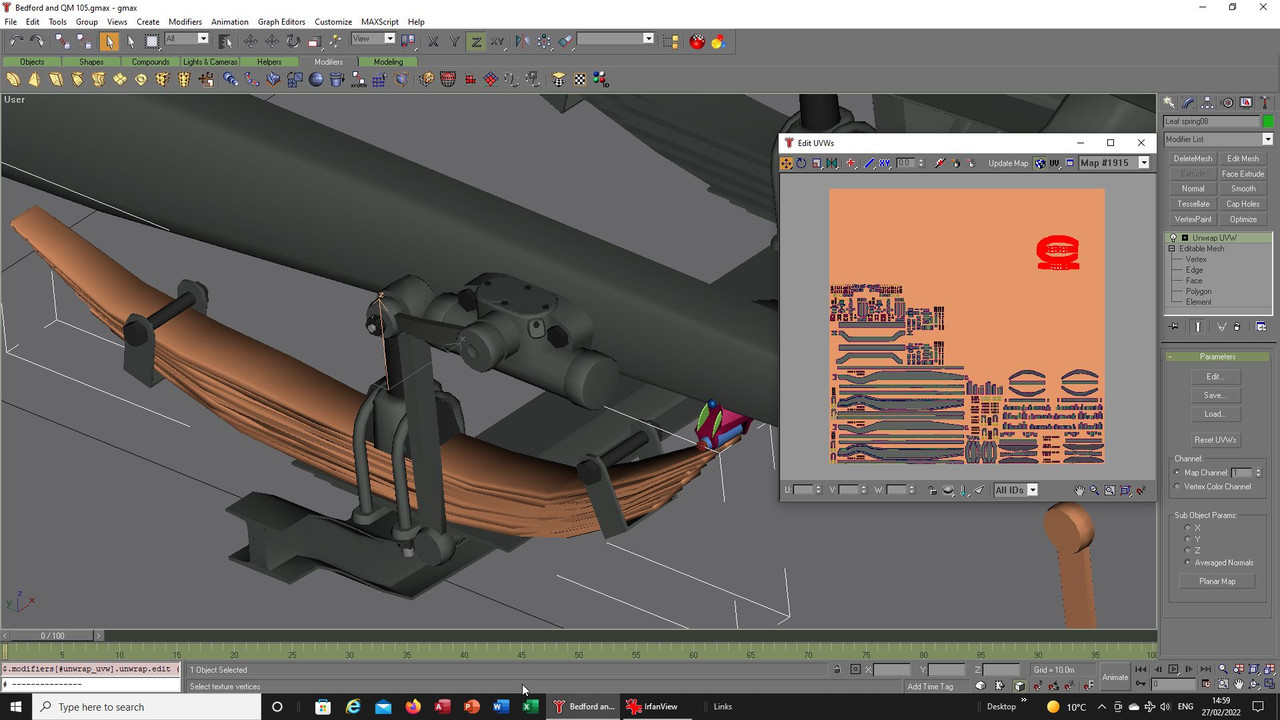1280x720 pixels.
Task: Click the object color swatch beside Leaf spring08
Action: [1268, 121]
